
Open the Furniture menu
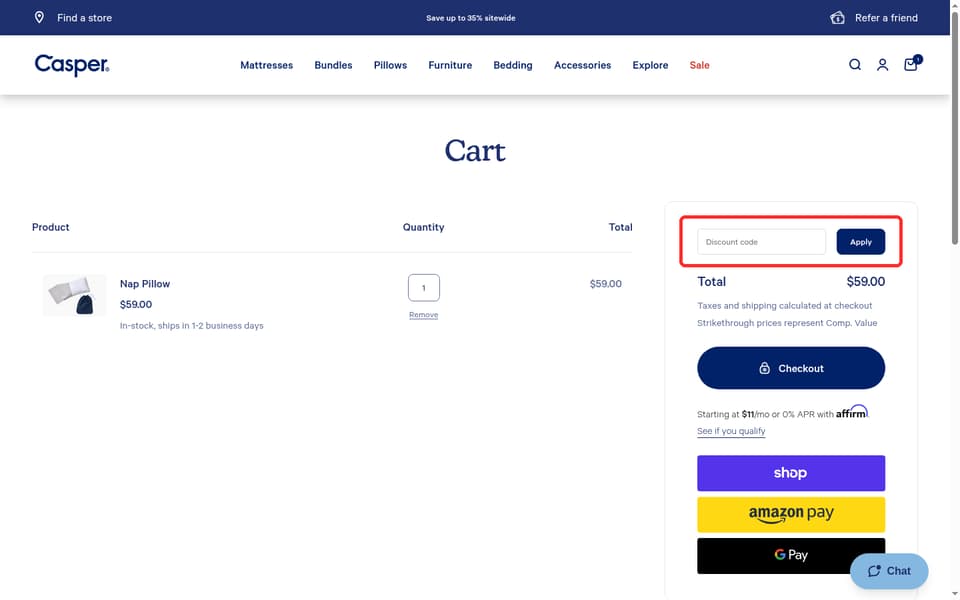point(450,65)
